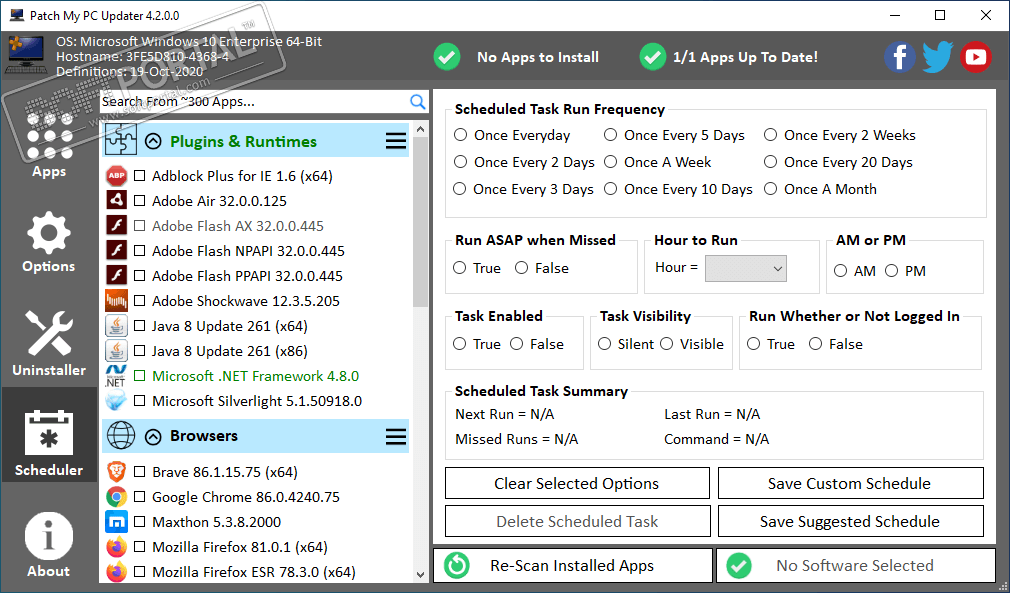Screen dimensions: 1010x593
Task: Check the Maxthon 5.3.8.2000 box
Action: pos(139,522)
